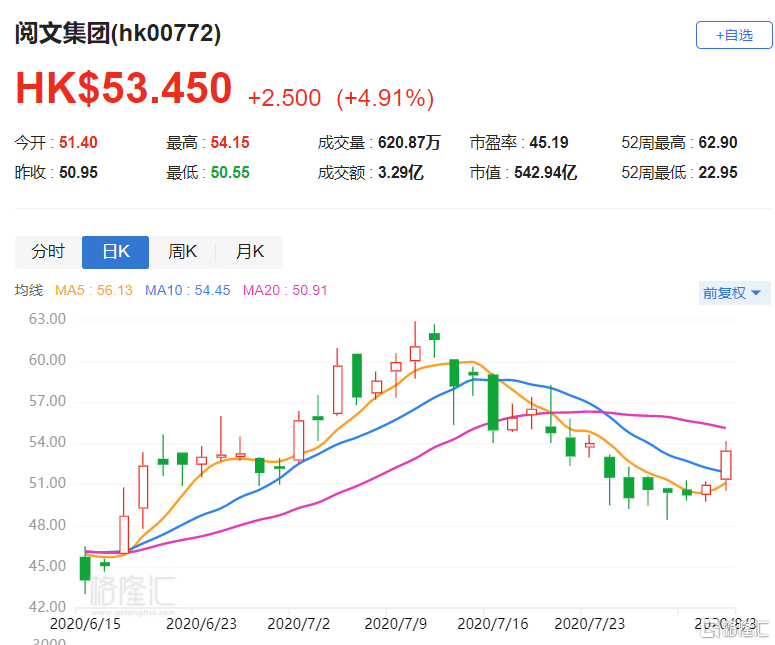Select the 日K daily candlestick tab
Viewport: 775px width, 645px height.
coord(115,252)
